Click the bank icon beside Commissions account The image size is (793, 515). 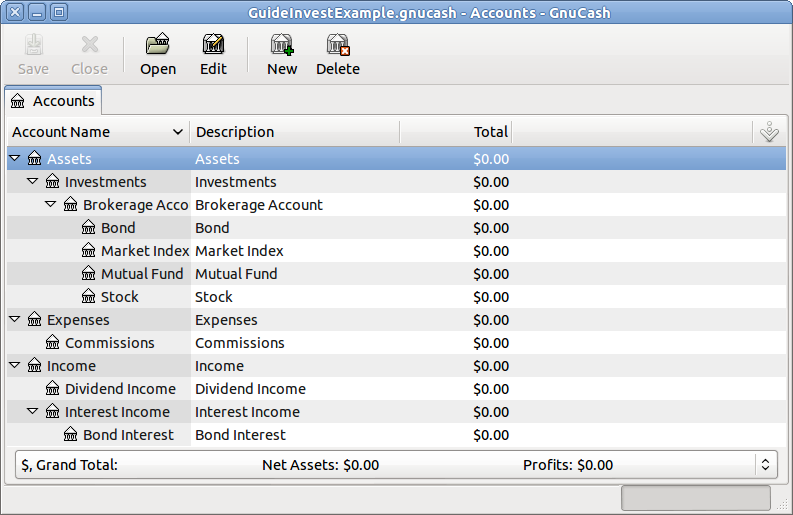coord(53,343)
